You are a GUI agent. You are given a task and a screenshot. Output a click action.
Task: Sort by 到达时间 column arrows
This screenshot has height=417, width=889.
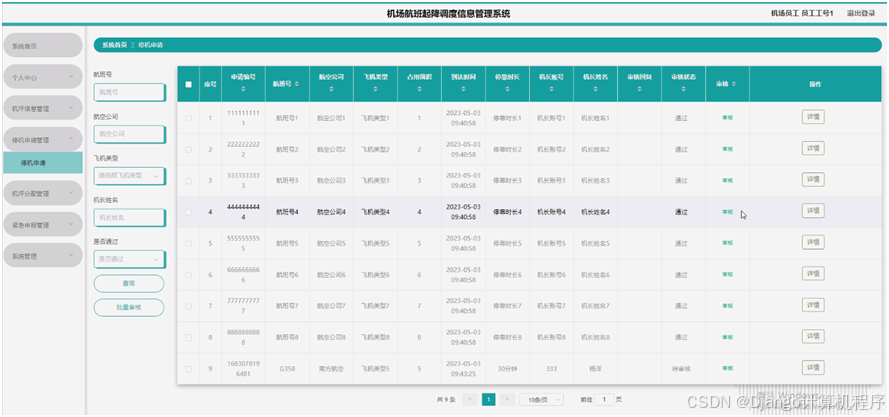(463, 90)
